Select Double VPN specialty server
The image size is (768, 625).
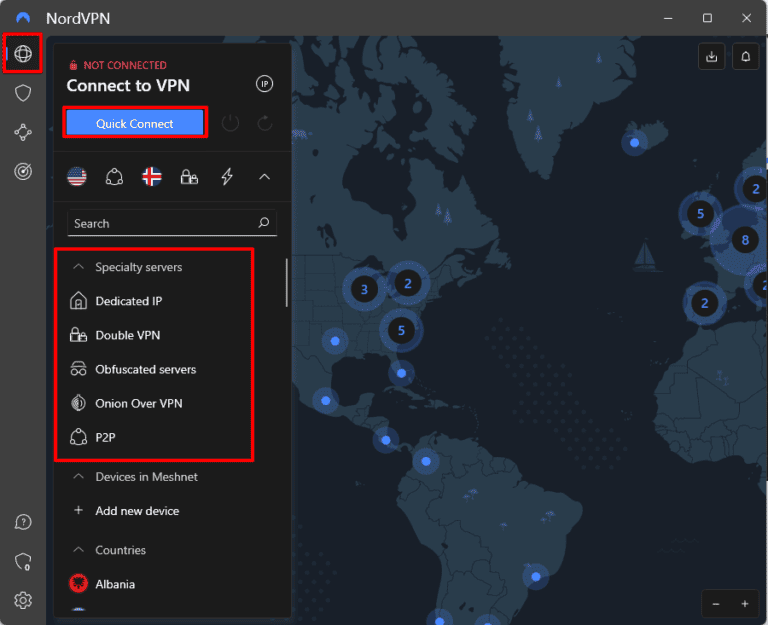click(127, 335)
